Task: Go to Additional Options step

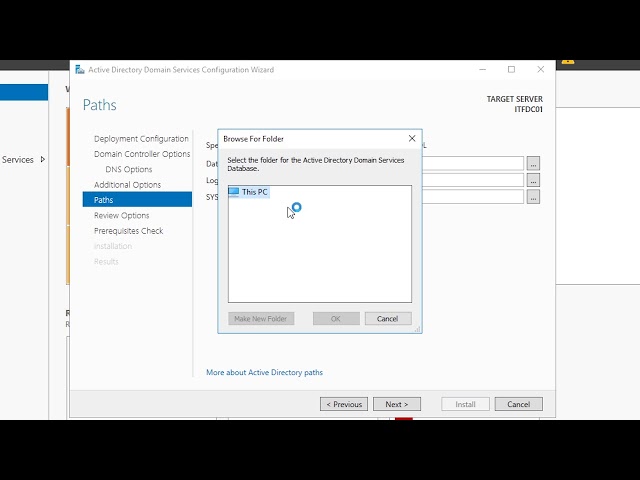Action: pyautogui.click(x=127, y=184)
